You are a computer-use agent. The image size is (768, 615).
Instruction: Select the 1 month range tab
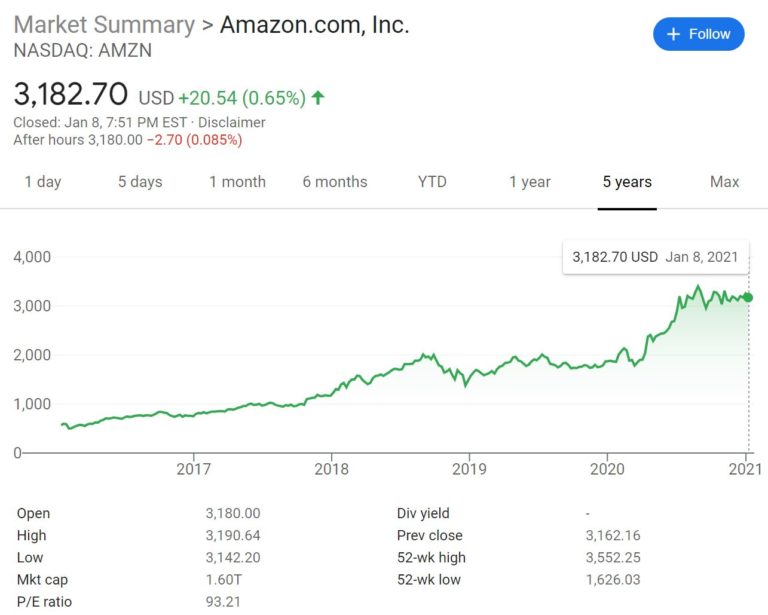(238, 182)
